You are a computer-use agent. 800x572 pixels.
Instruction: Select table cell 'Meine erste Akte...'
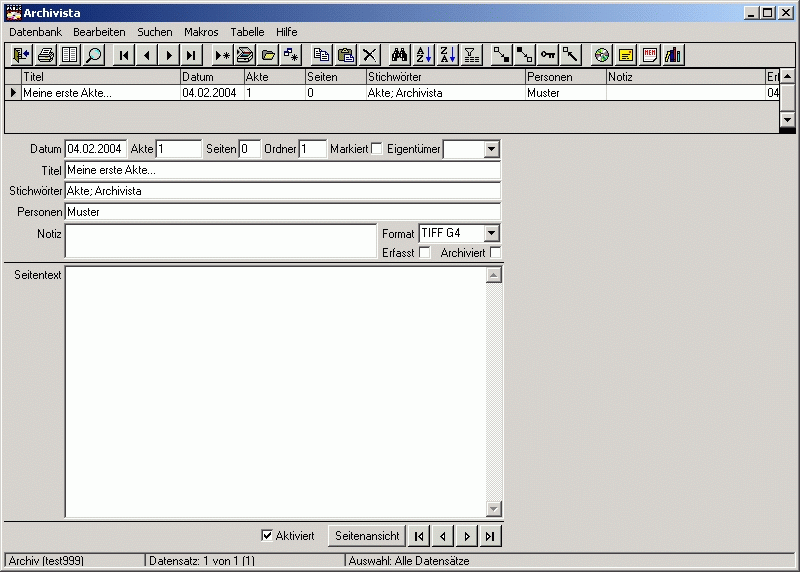coord(101,93)
